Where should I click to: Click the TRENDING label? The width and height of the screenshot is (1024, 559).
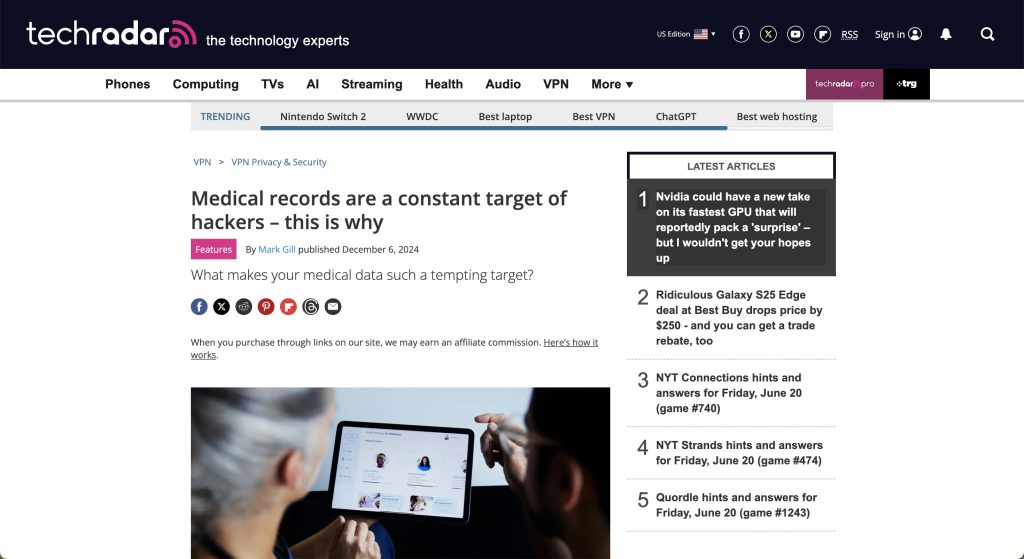(225, 116)
